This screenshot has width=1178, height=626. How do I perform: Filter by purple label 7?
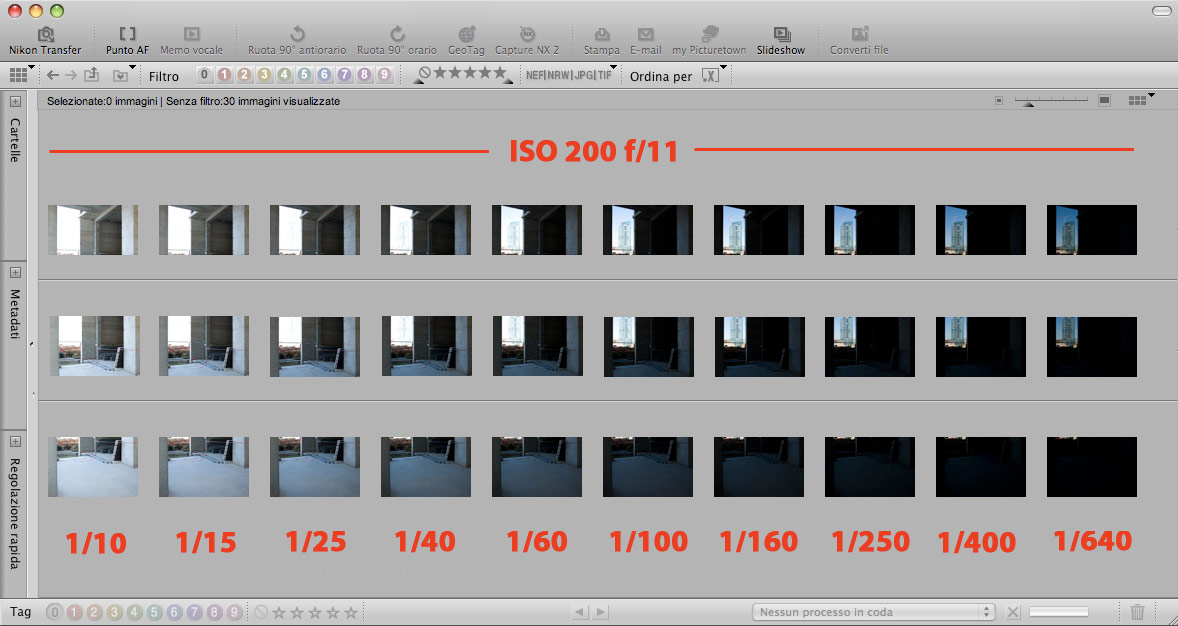(x=344, y=75)
